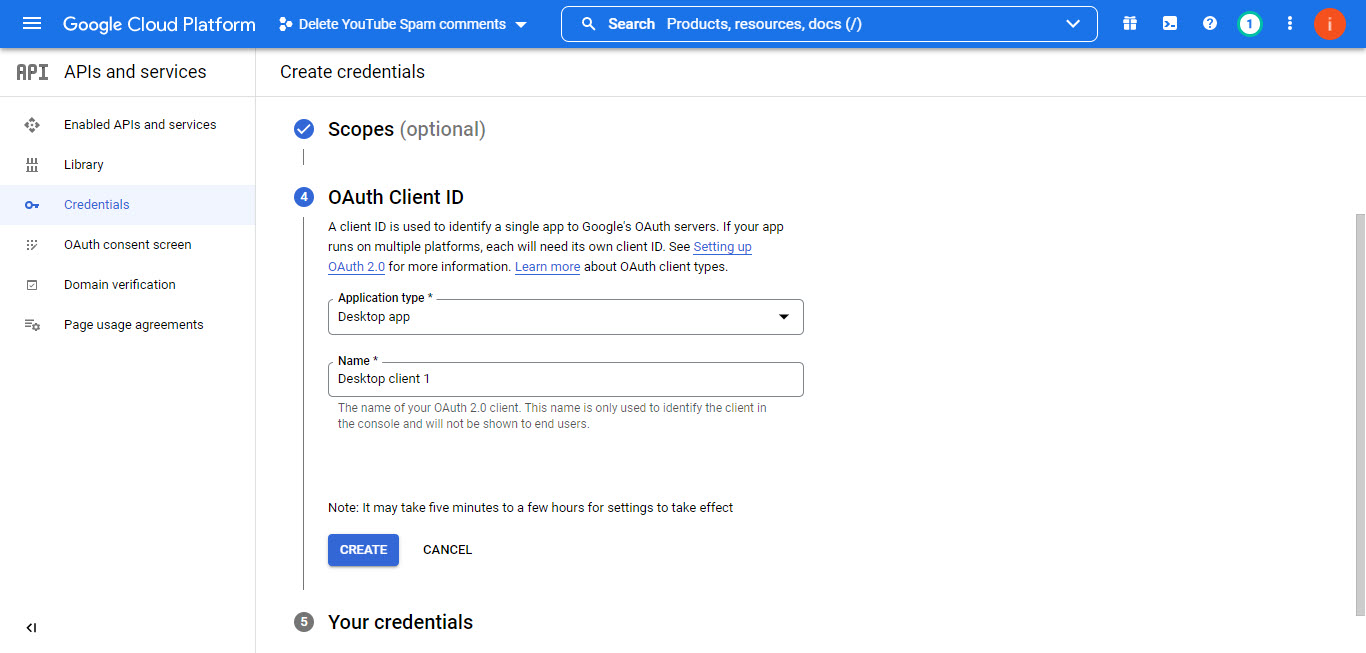This screenshot has height=653, width=1366.
Task: Open the account avatar menu
Action: point(1330,24)
